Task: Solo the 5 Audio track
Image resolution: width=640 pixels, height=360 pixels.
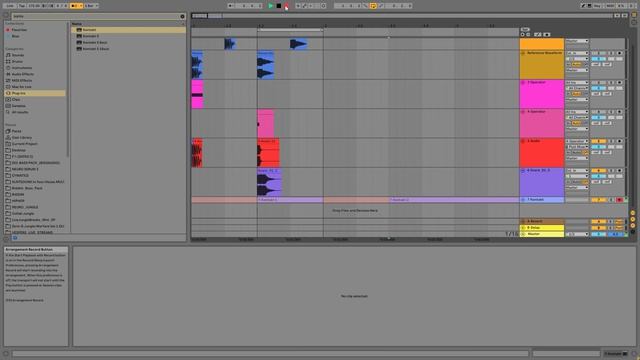Action: pos(611,142)
